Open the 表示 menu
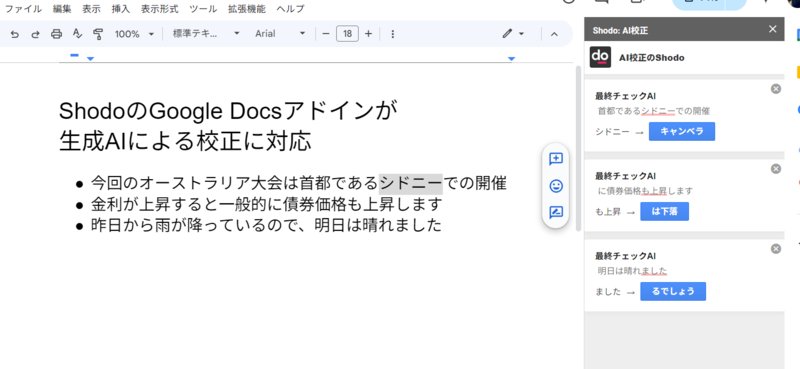Viewport: 800px width, 369px height. (91, 9)
